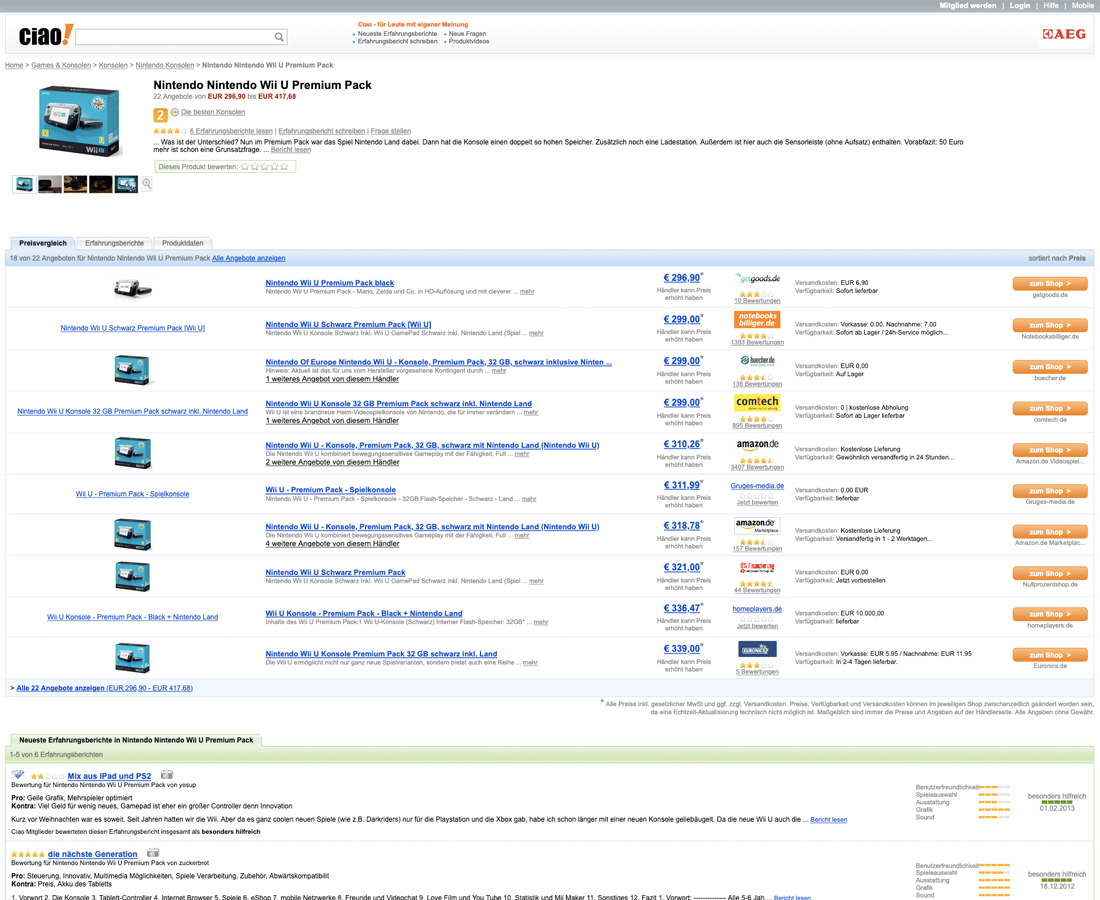The height and width of the screenshot is (900, 1100).
Task: Switch to Erfahrungsberichte tab
Action: (114, 243)
